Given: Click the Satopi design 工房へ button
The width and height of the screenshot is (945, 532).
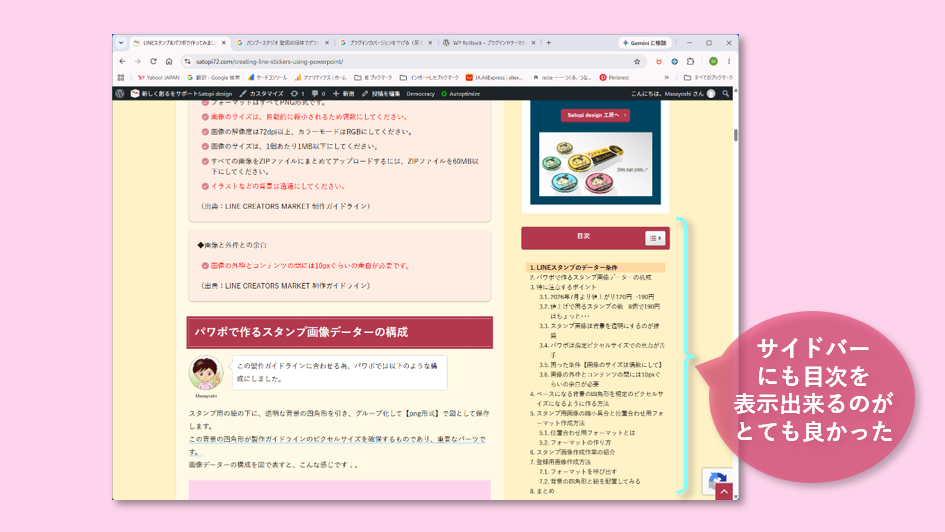Looking at the screenshot, I should point(595,115).
